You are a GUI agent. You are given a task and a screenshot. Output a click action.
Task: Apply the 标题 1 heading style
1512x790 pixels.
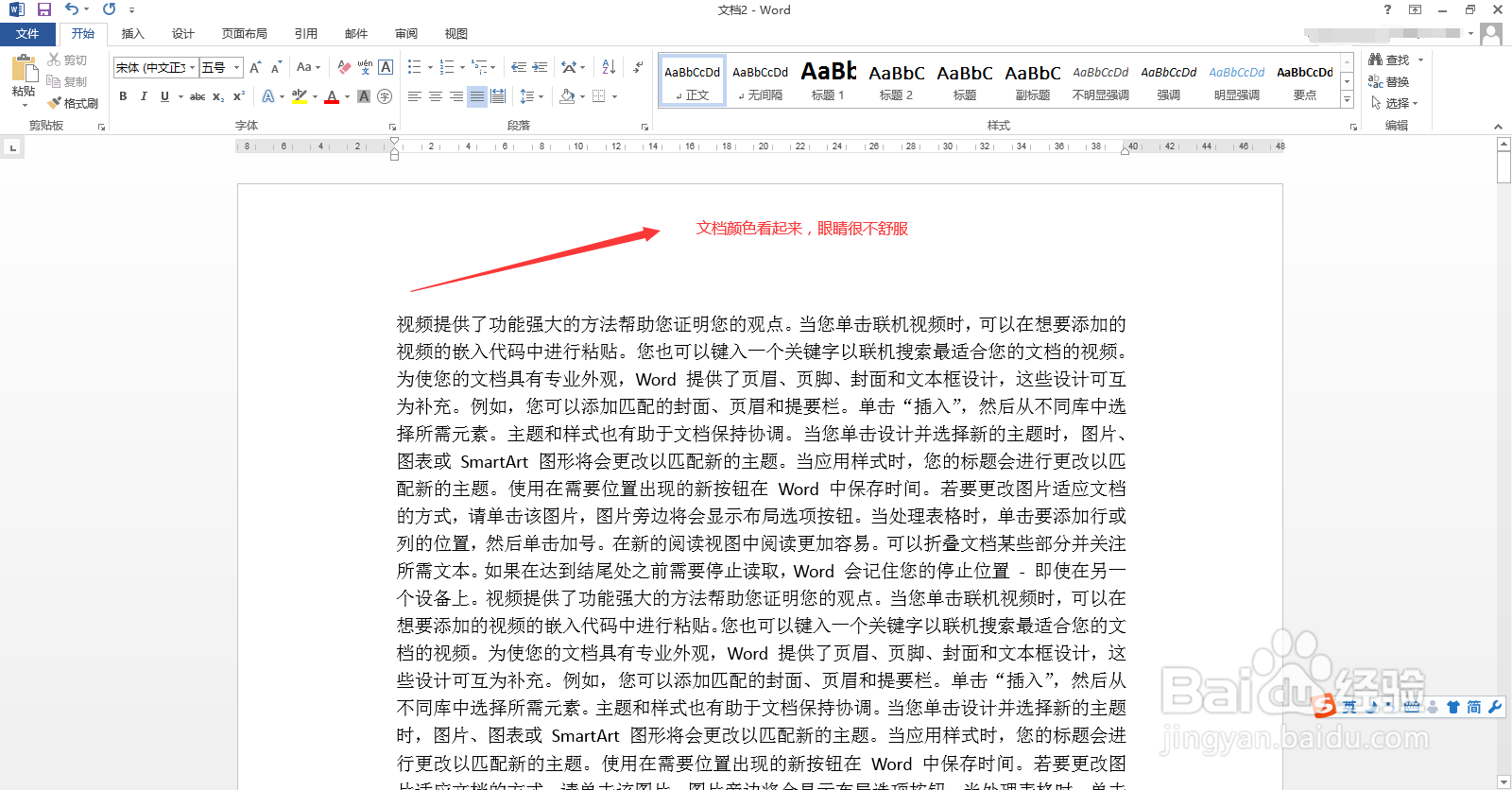click(x=828, y=80)
